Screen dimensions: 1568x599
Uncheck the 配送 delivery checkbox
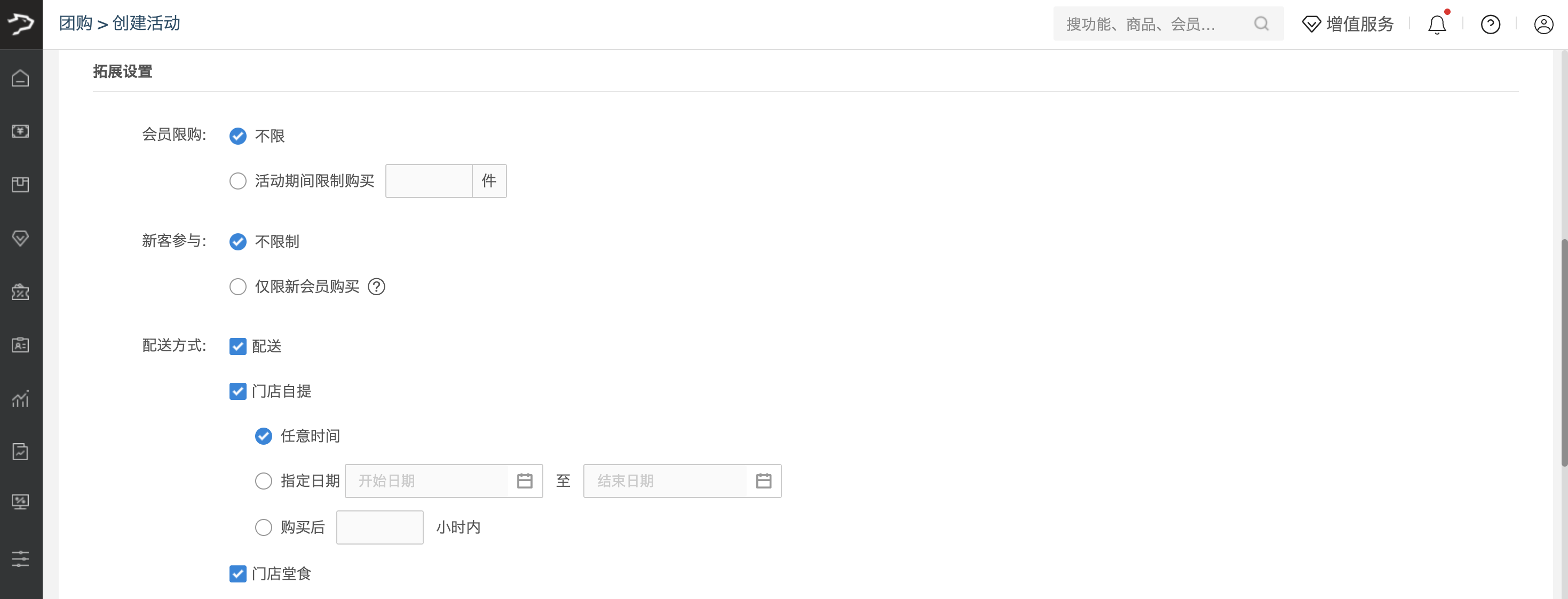(x=238, y=346)
